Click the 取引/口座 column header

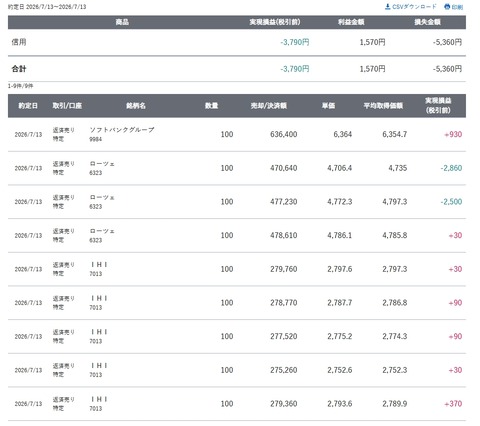tap(67, 106)
